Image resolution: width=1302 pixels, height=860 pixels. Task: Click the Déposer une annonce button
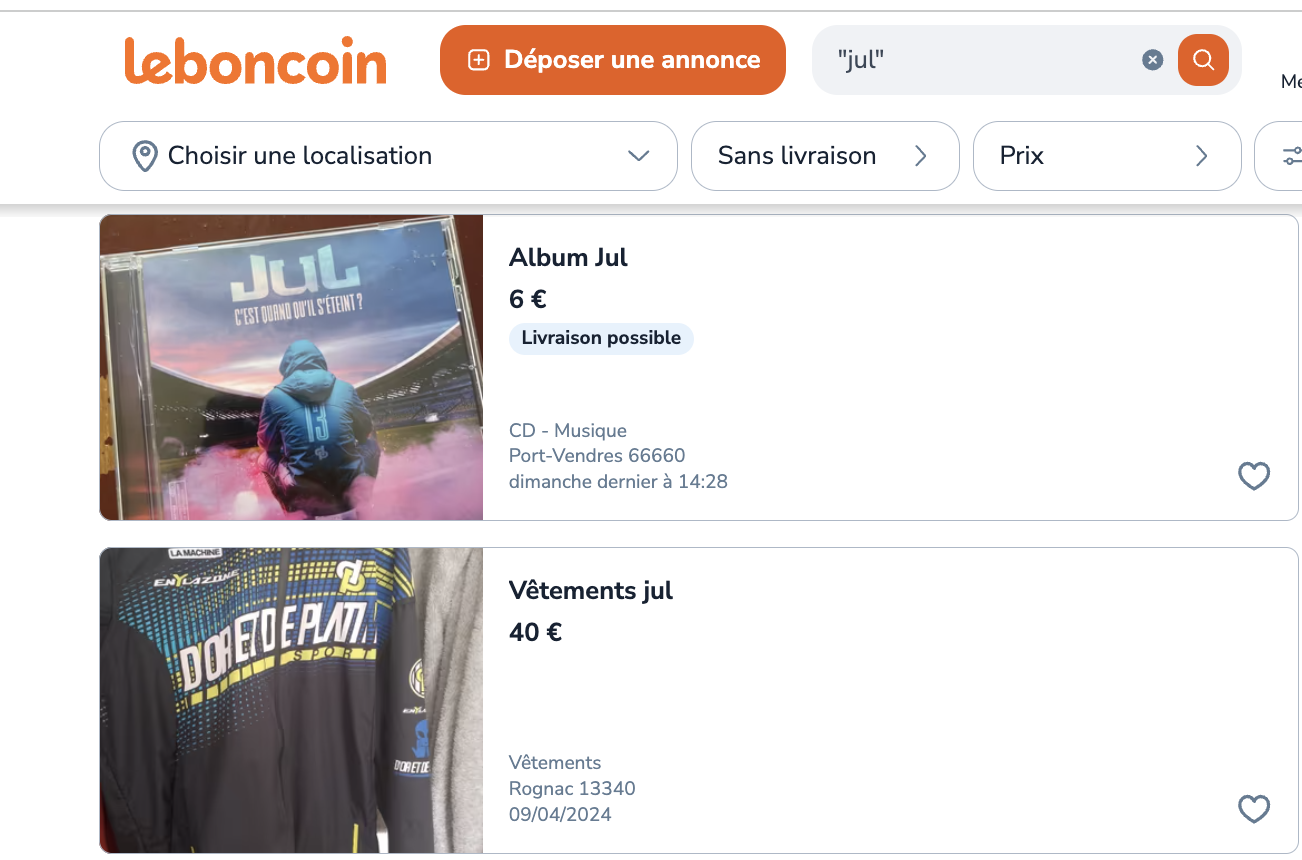click(612, 60)
